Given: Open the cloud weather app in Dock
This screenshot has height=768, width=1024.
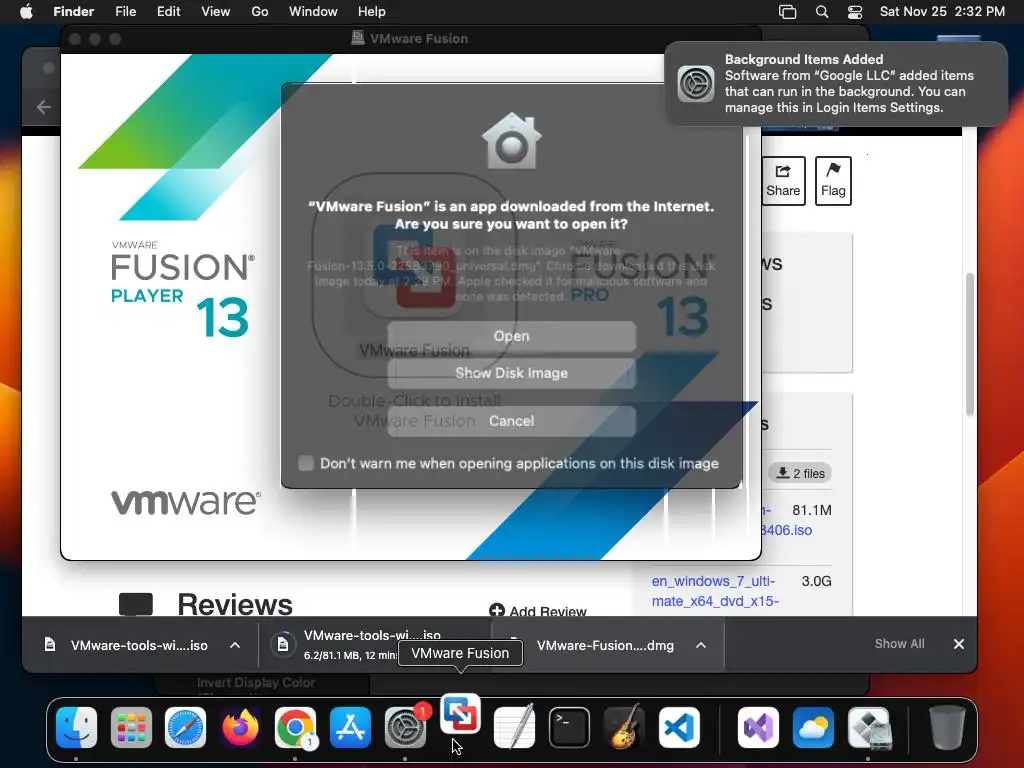Looking at the screenshot, I should 813,728.
